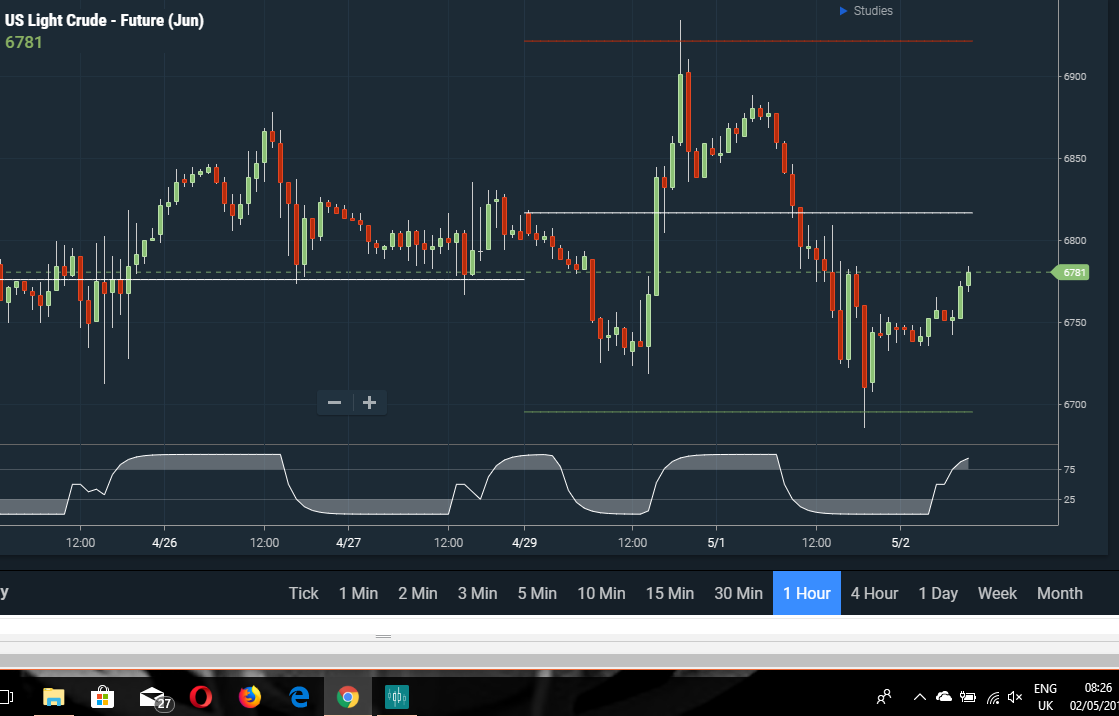Image resolution: width=1119 pixels, height=716 pixels.
Task: Click the 6900 price axis label
Action: 1075,76
